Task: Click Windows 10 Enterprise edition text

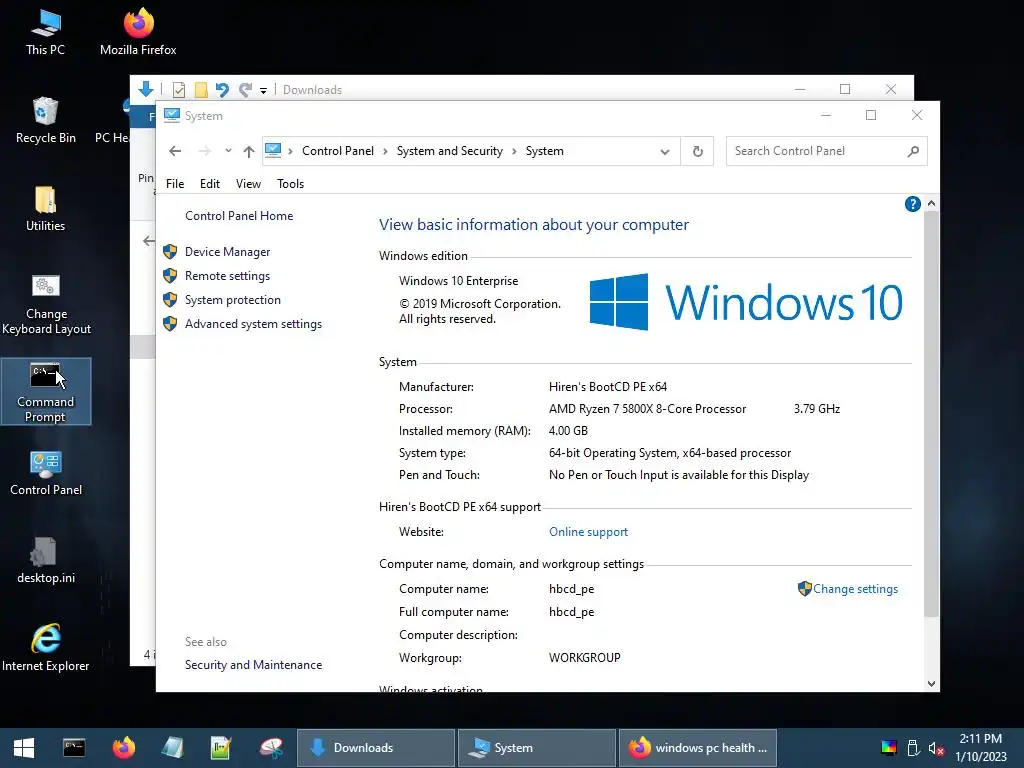Action: pos(458,281)
